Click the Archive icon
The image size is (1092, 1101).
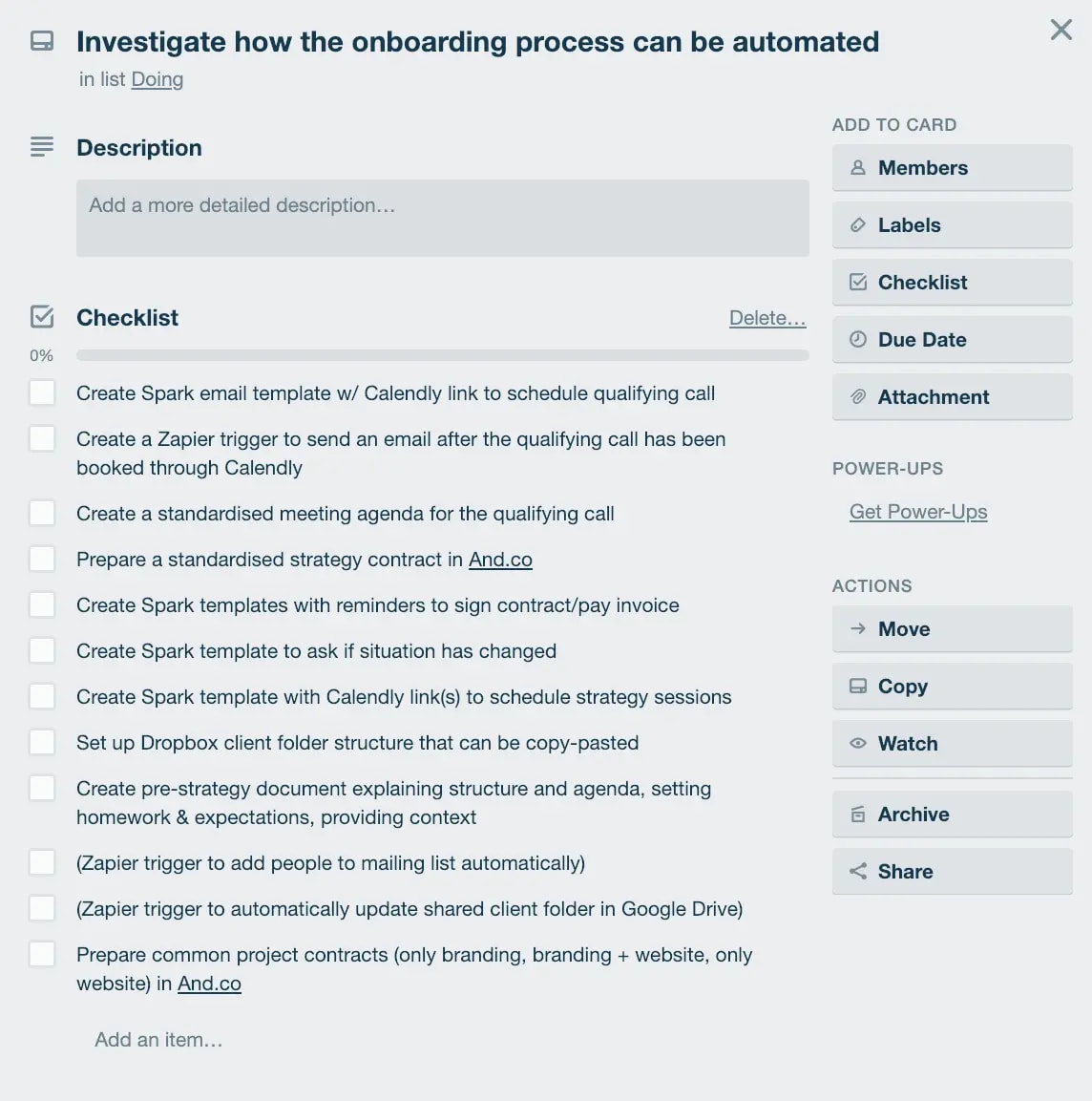tap(859, 814)
